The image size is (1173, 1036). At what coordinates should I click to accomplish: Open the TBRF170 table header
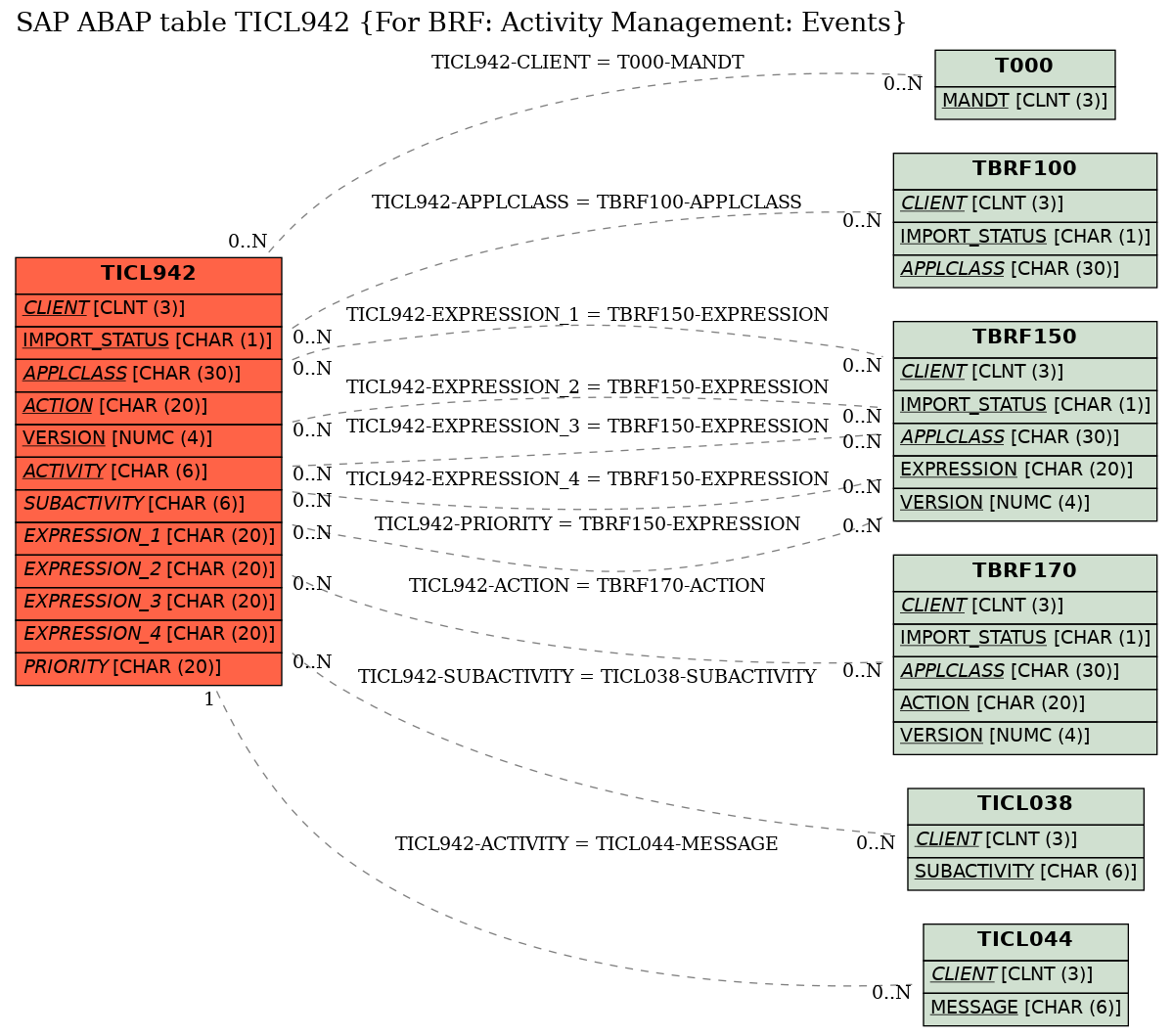pos(1025,572)
